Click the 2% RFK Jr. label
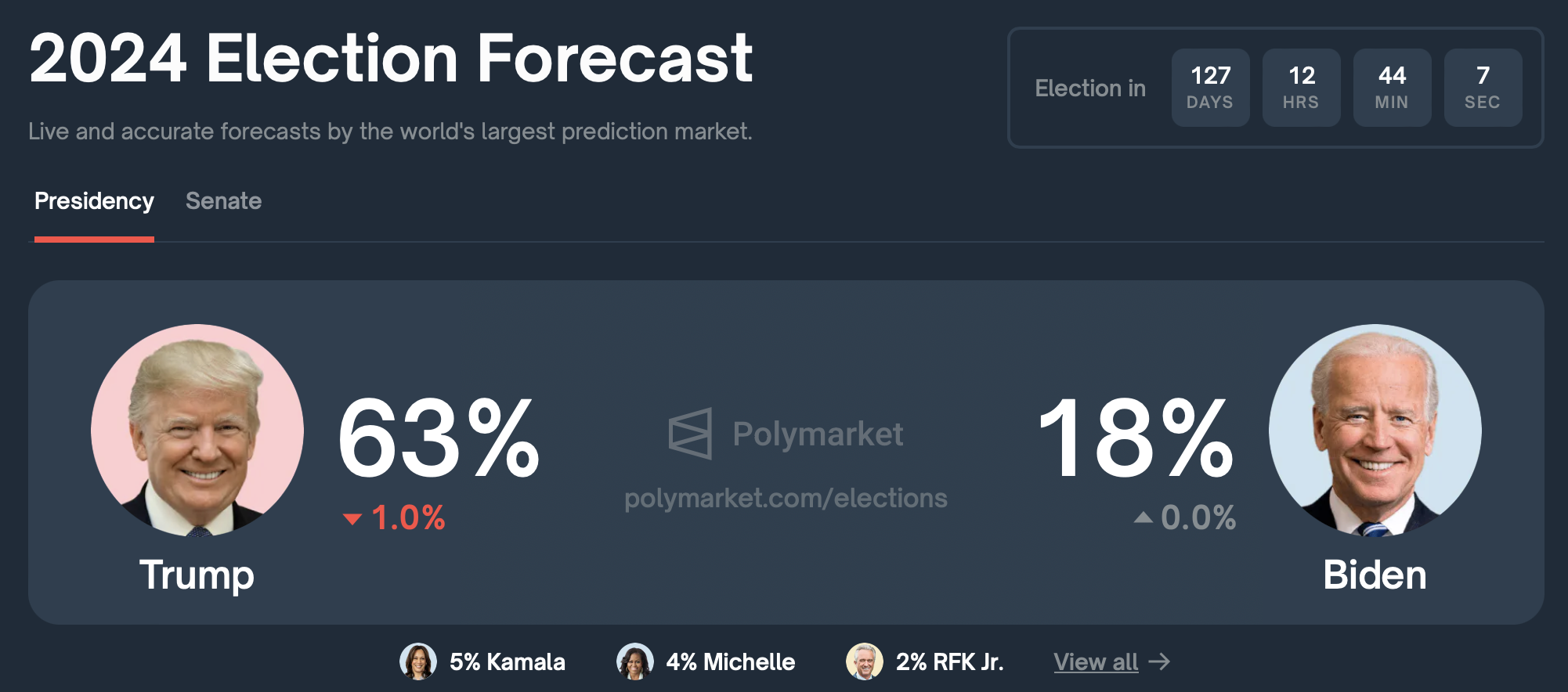1568x692 pixels. coord(949,662)
